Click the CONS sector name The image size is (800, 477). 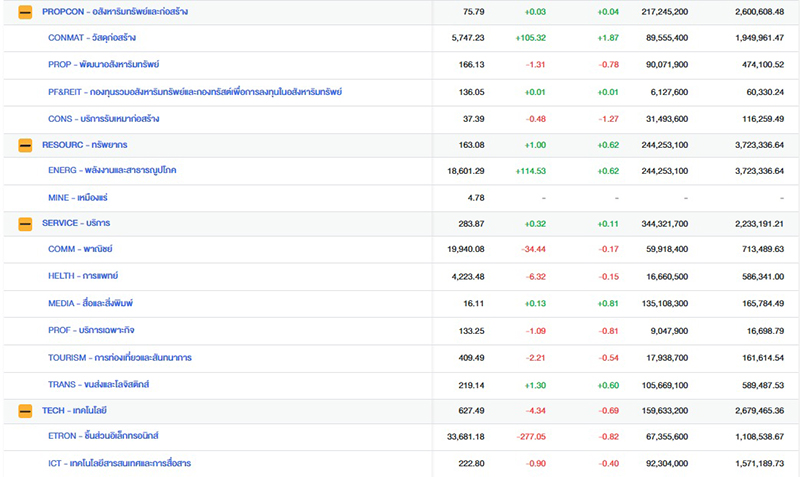(103, 119)
